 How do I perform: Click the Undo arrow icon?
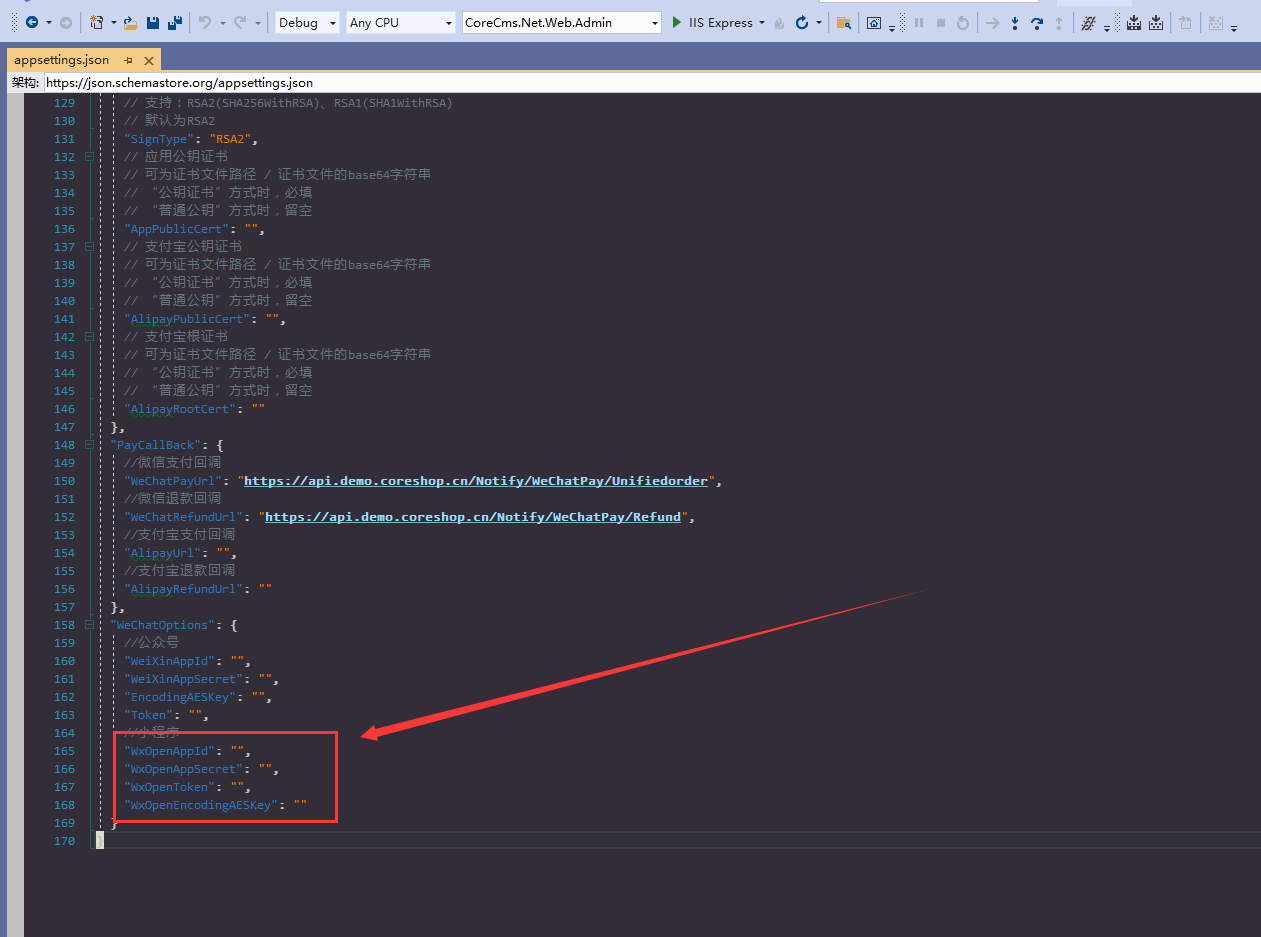click(205, 22)
